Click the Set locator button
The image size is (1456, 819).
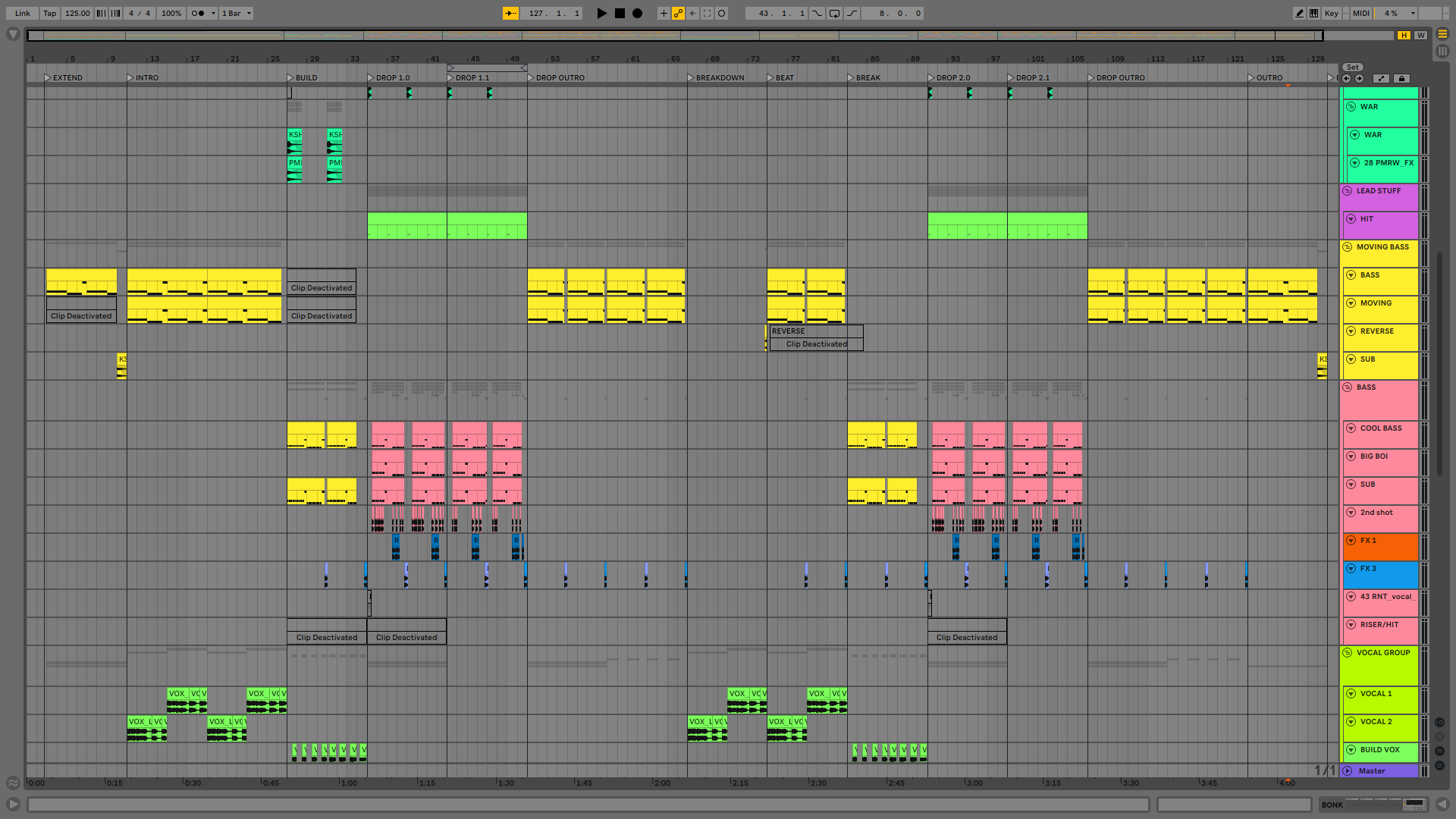1352,67
